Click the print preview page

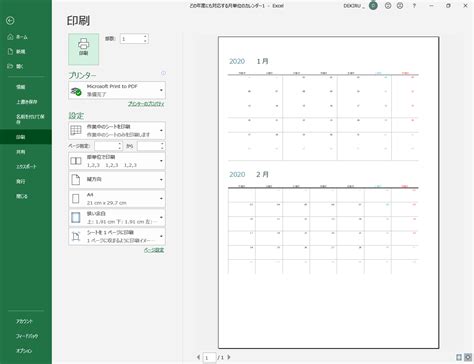pyautogui.click(x=328, y=192)
